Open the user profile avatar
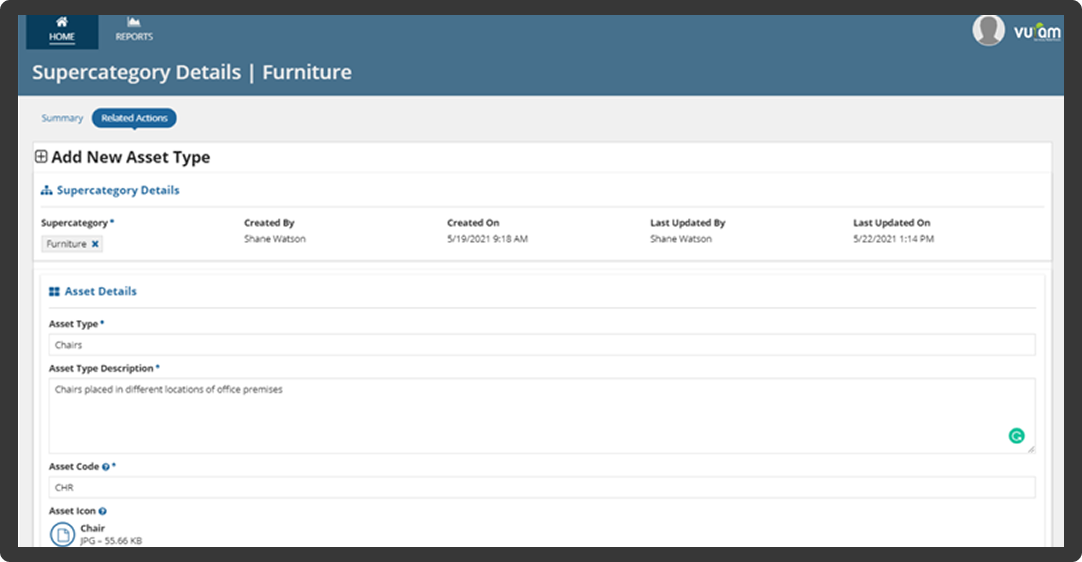The image size is (1082, 562). (x=988, y=30)
